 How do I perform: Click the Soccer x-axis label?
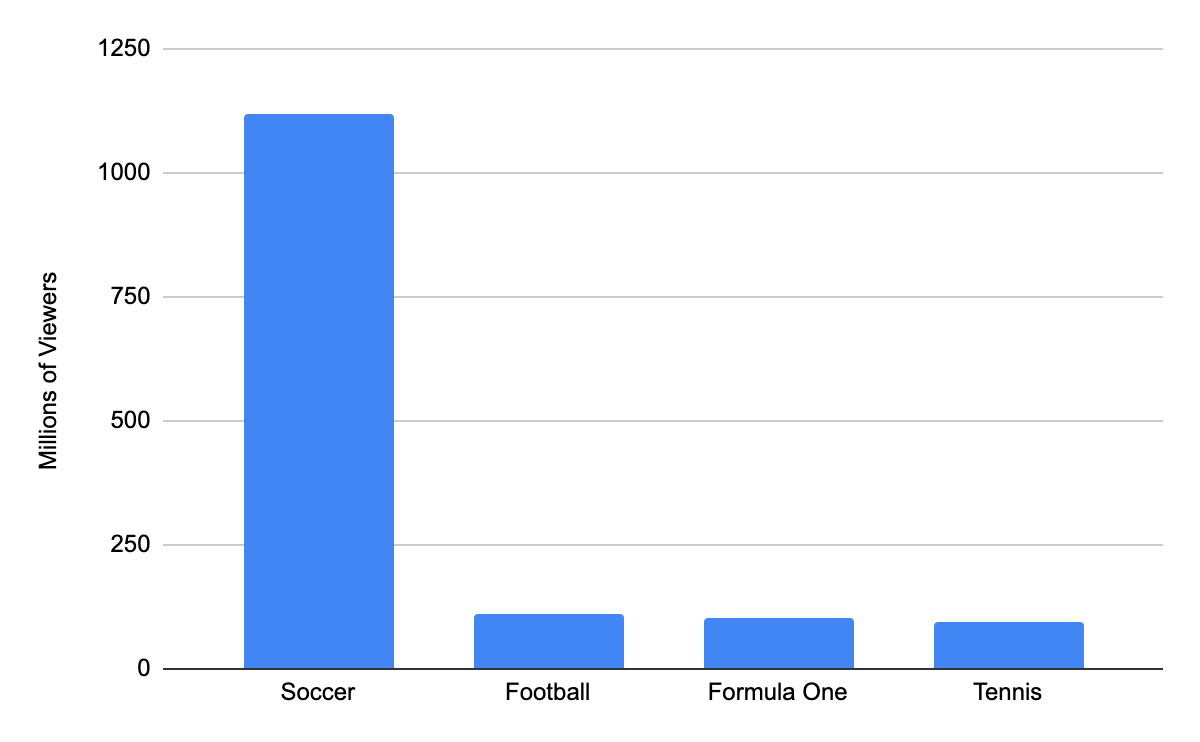coord(318,692)
